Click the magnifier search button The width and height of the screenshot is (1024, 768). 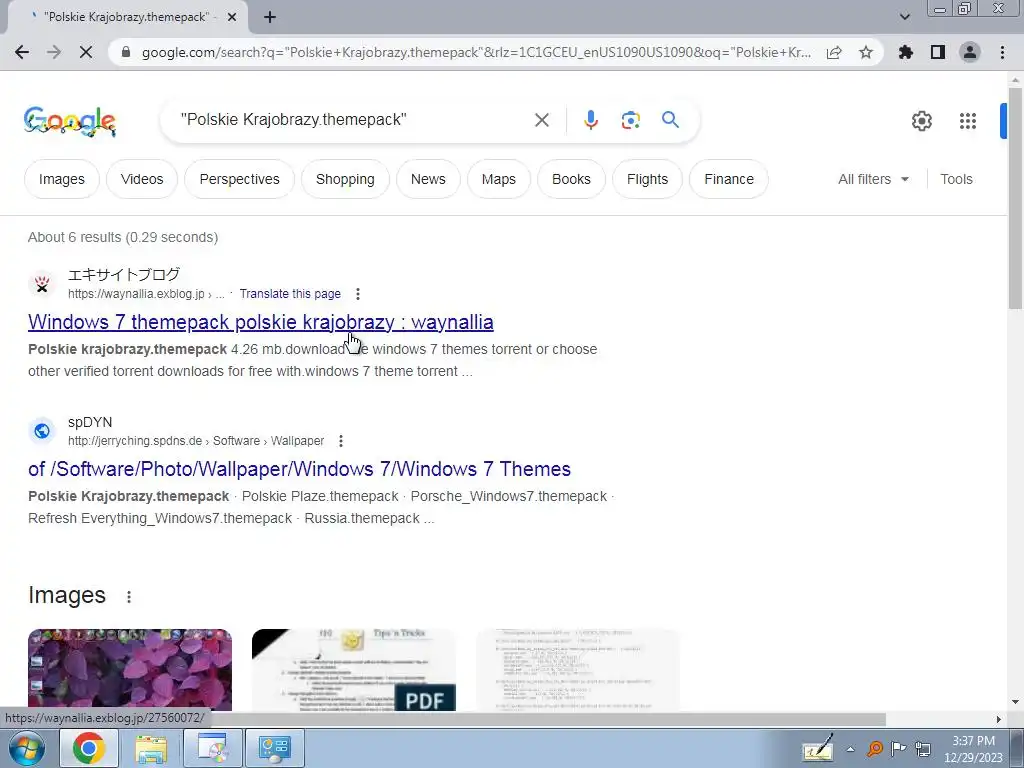pos(670,120)
